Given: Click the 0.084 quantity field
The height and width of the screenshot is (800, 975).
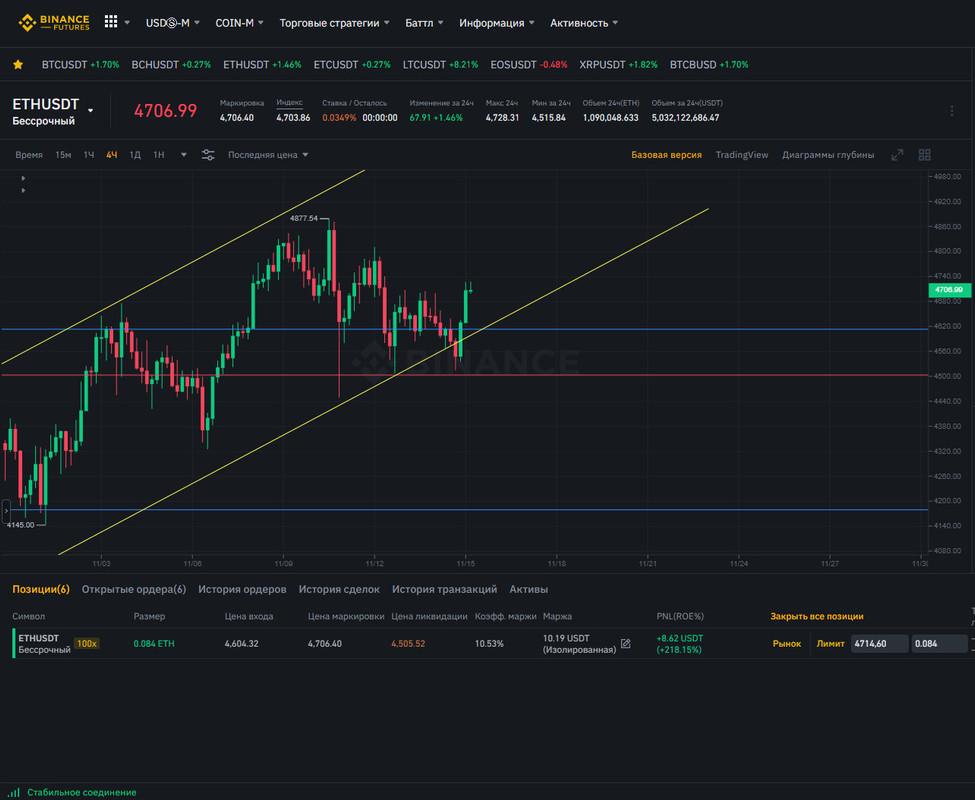Looking at the screenshot, I should 940,644.
